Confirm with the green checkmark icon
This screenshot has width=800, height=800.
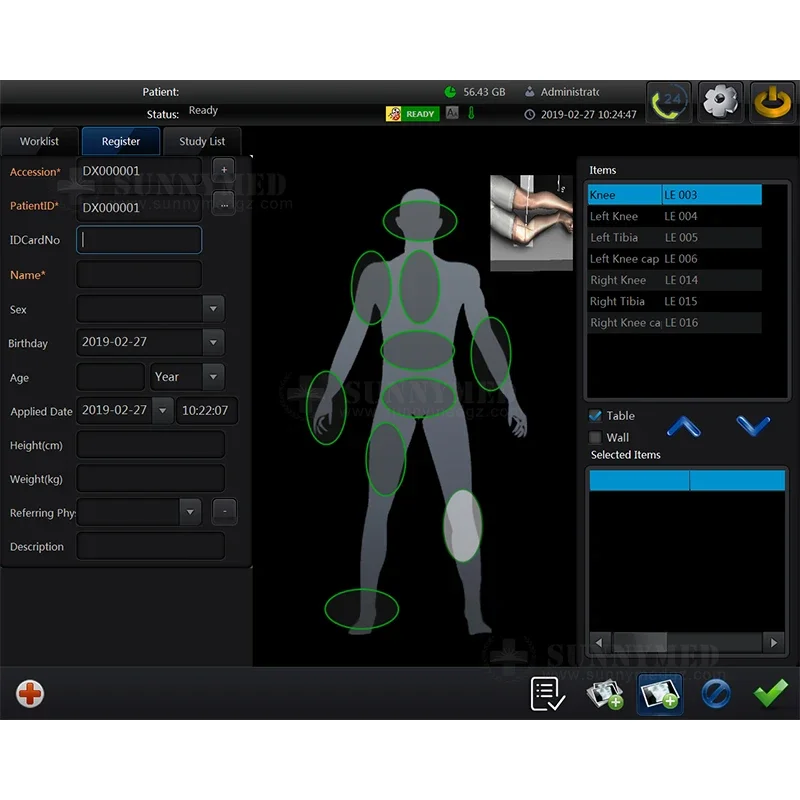click(x=770, y=693)
